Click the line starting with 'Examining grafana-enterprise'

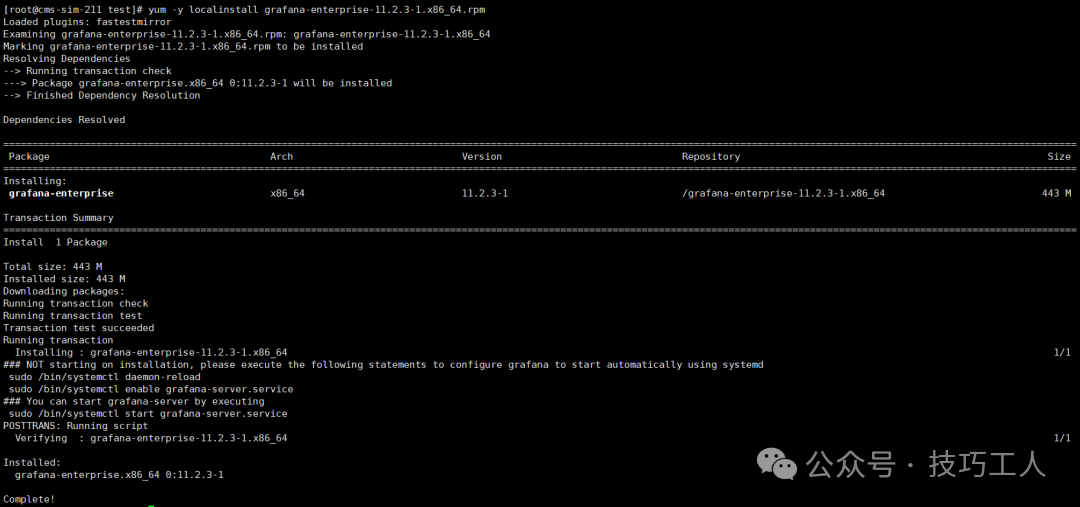[247, 34]
